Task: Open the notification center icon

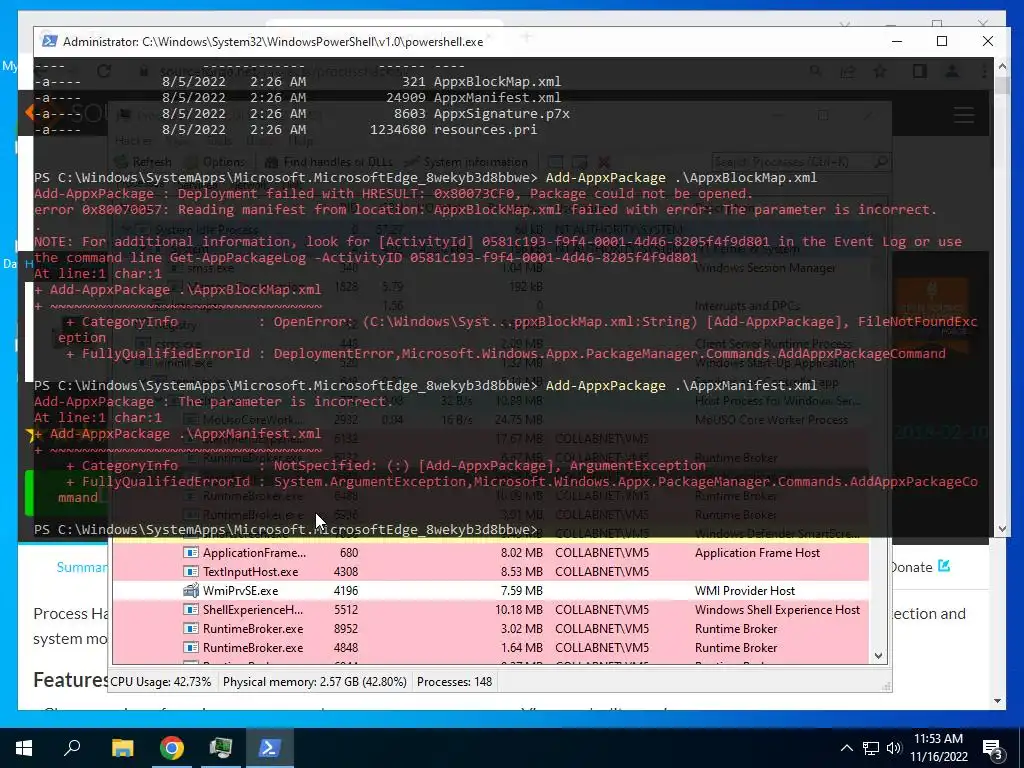Action: pyautogui.click(x=994, y=749)
